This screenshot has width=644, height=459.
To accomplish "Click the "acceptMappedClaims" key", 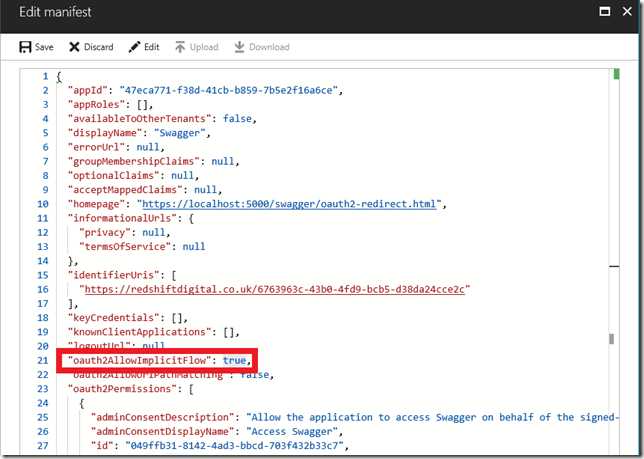I will click(125, 190).
